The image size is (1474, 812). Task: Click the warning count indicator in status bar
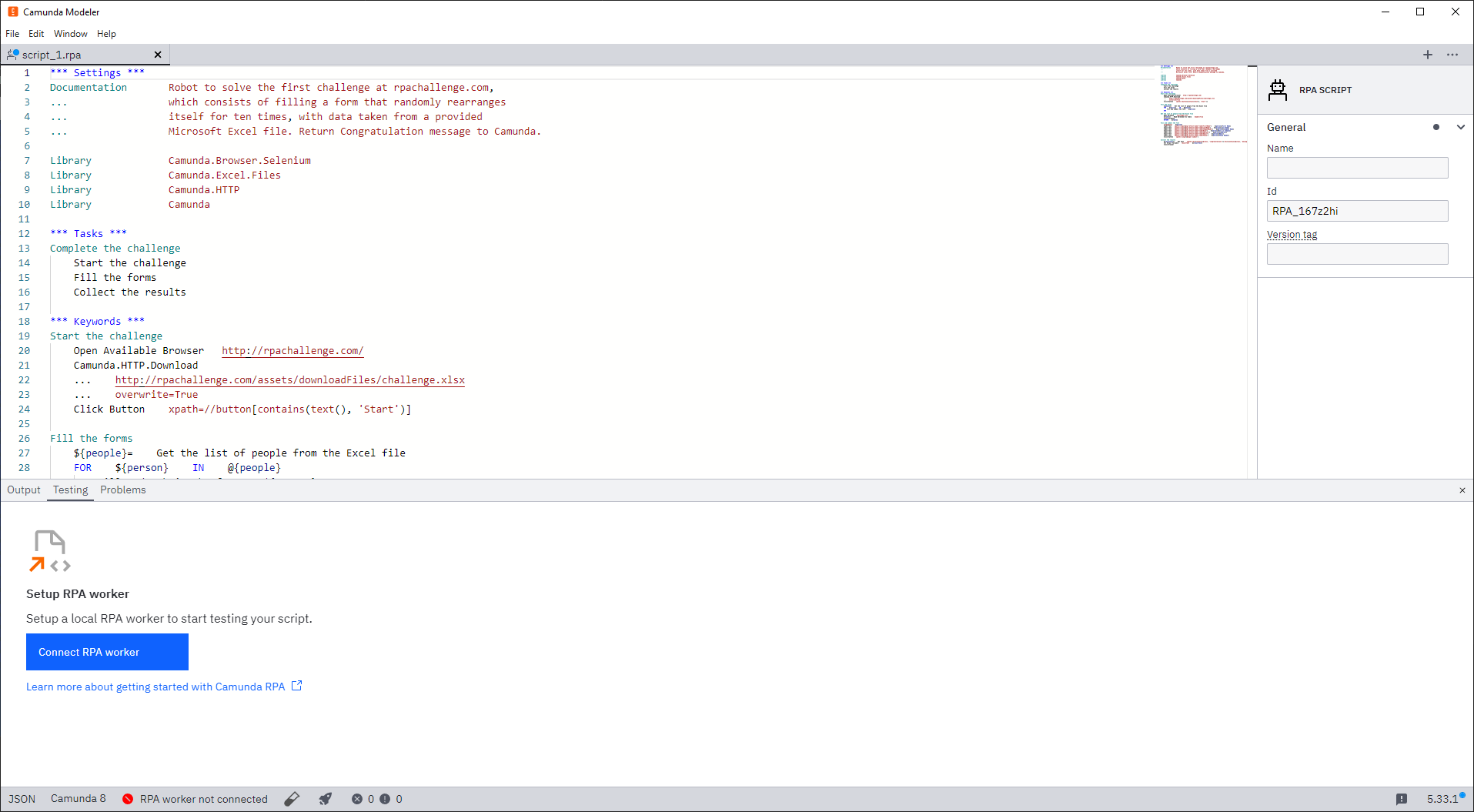pos(389,798)
